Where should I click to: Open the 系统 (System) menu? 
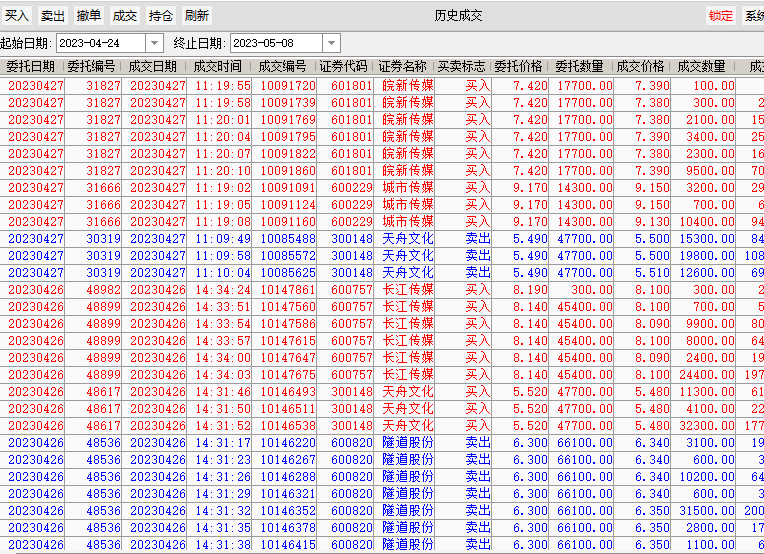tap(753, 16)
